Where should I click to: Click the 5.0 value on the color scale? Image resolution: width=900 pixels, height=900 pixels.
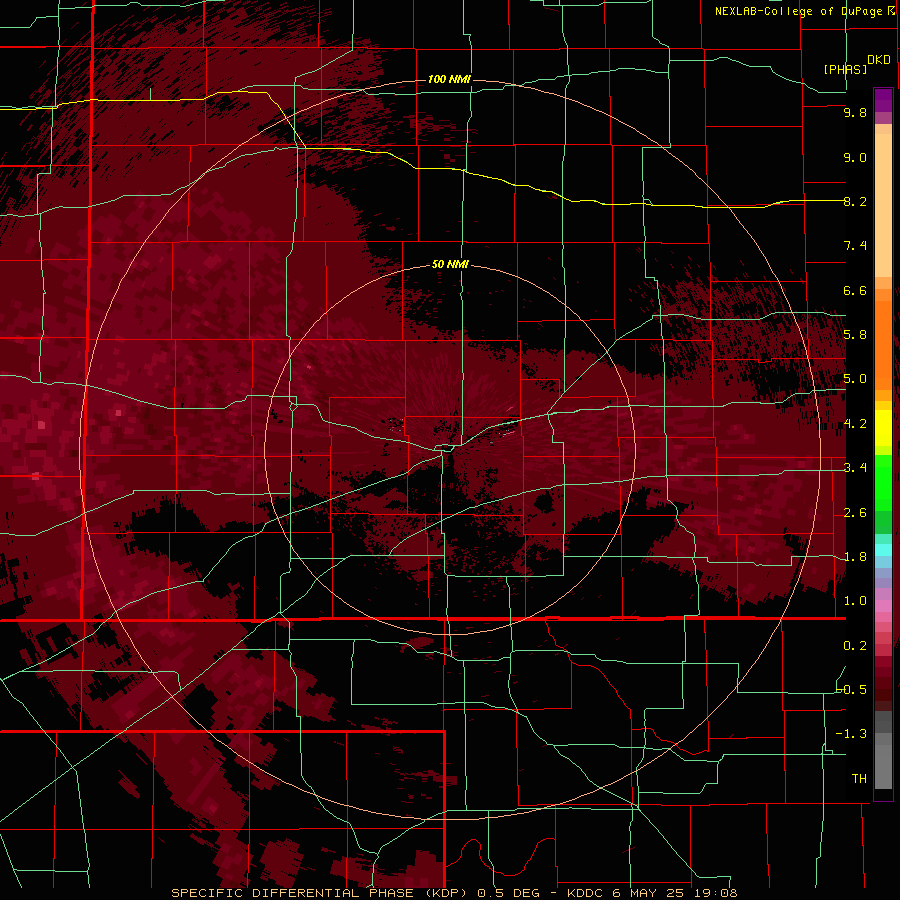[855, 379]
